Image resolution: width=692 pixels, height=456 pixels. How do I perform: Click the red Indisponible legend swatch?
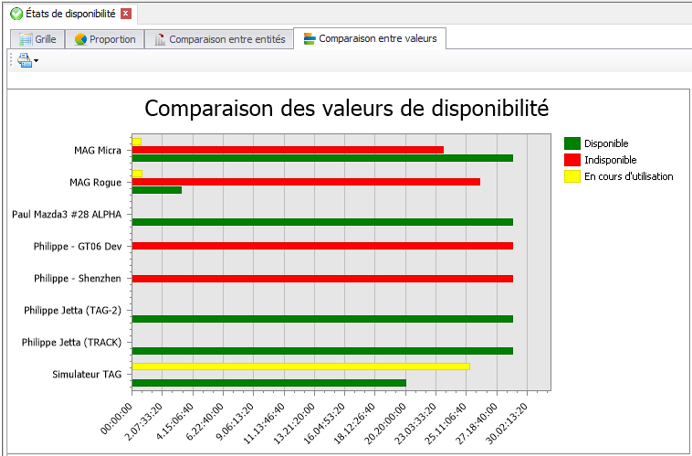572,160
